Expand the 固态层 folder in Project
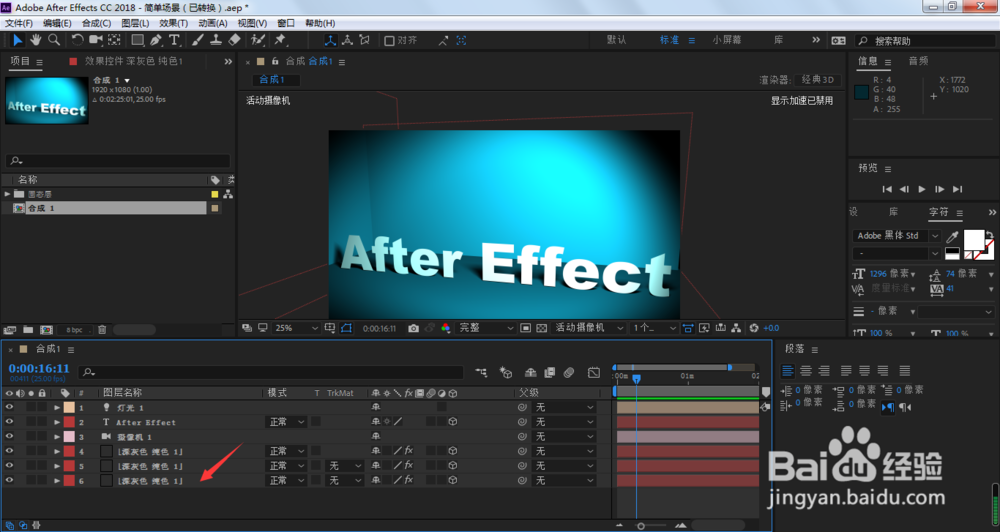The width and height of the screenshot is (1000, 532). [8, 194]
